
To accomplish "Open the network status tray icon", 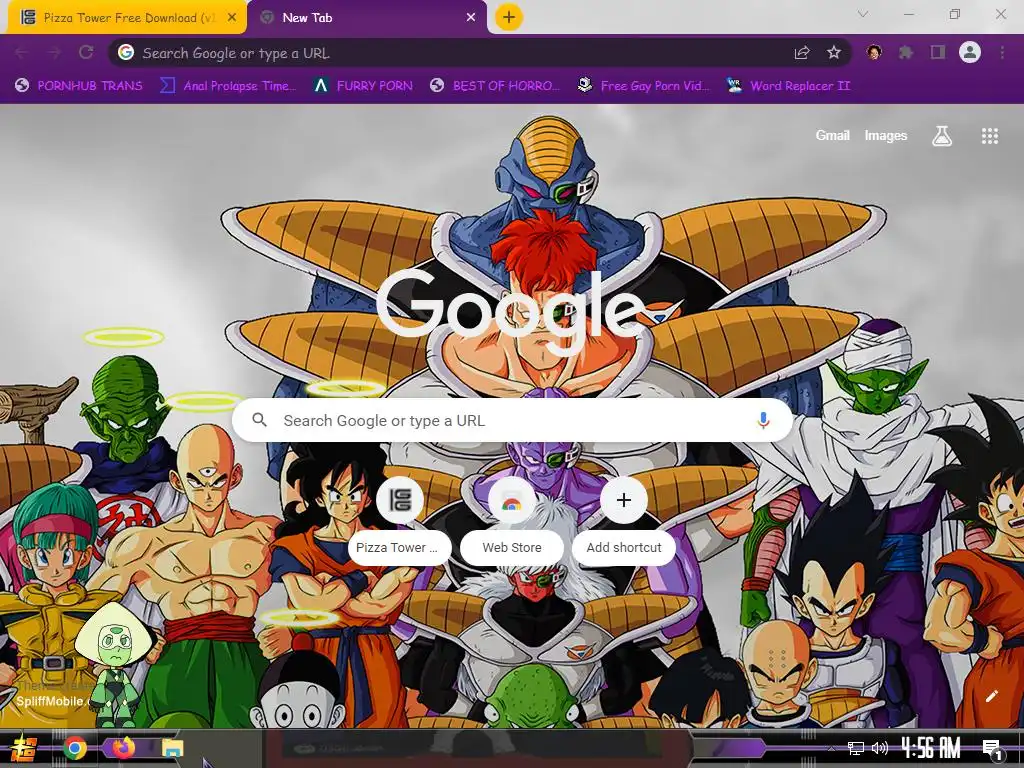I will [855, 748].
